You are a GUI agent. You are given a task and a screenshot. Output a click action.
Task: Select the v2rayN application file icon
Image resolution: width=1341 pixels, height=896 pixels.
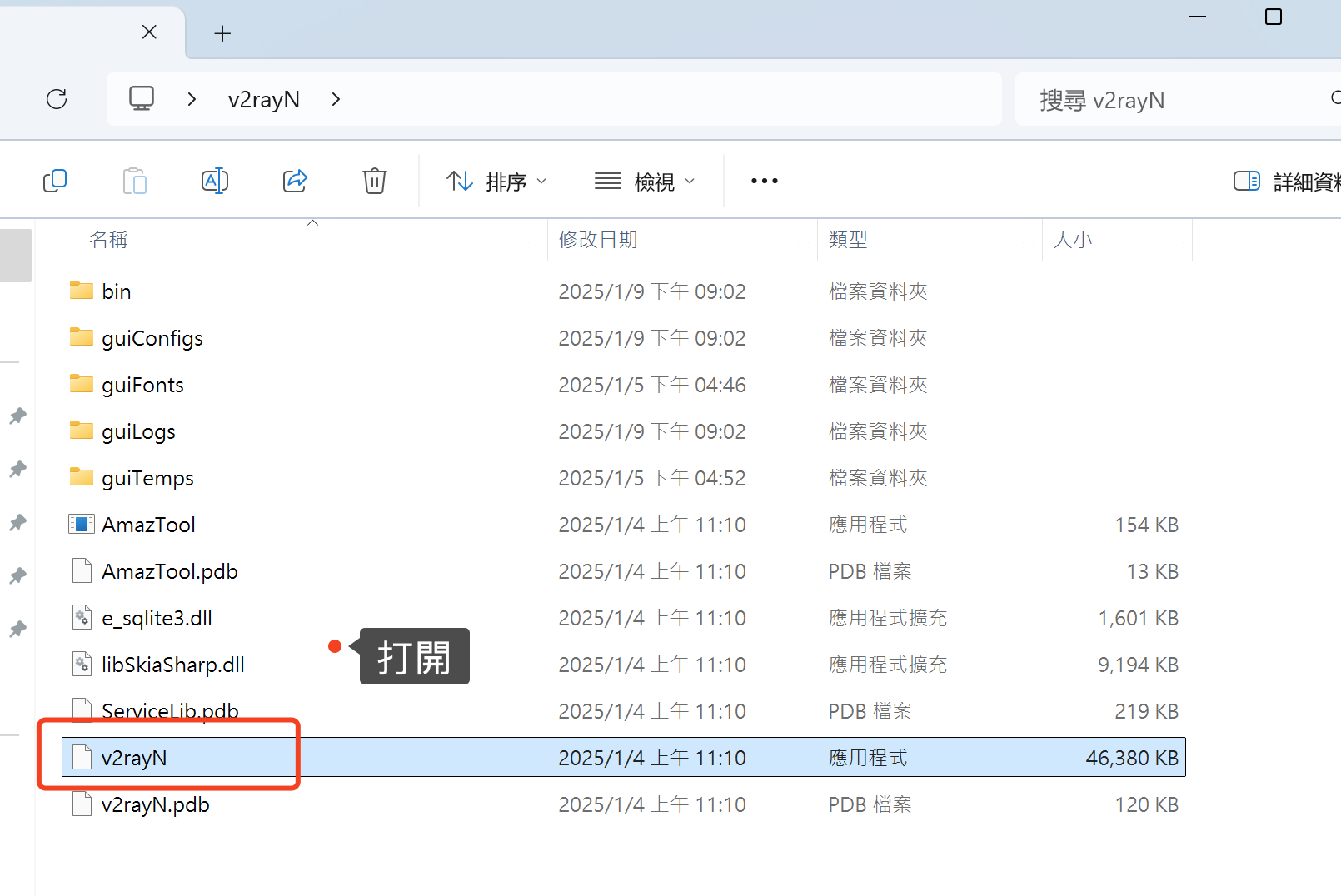point(82,757)
